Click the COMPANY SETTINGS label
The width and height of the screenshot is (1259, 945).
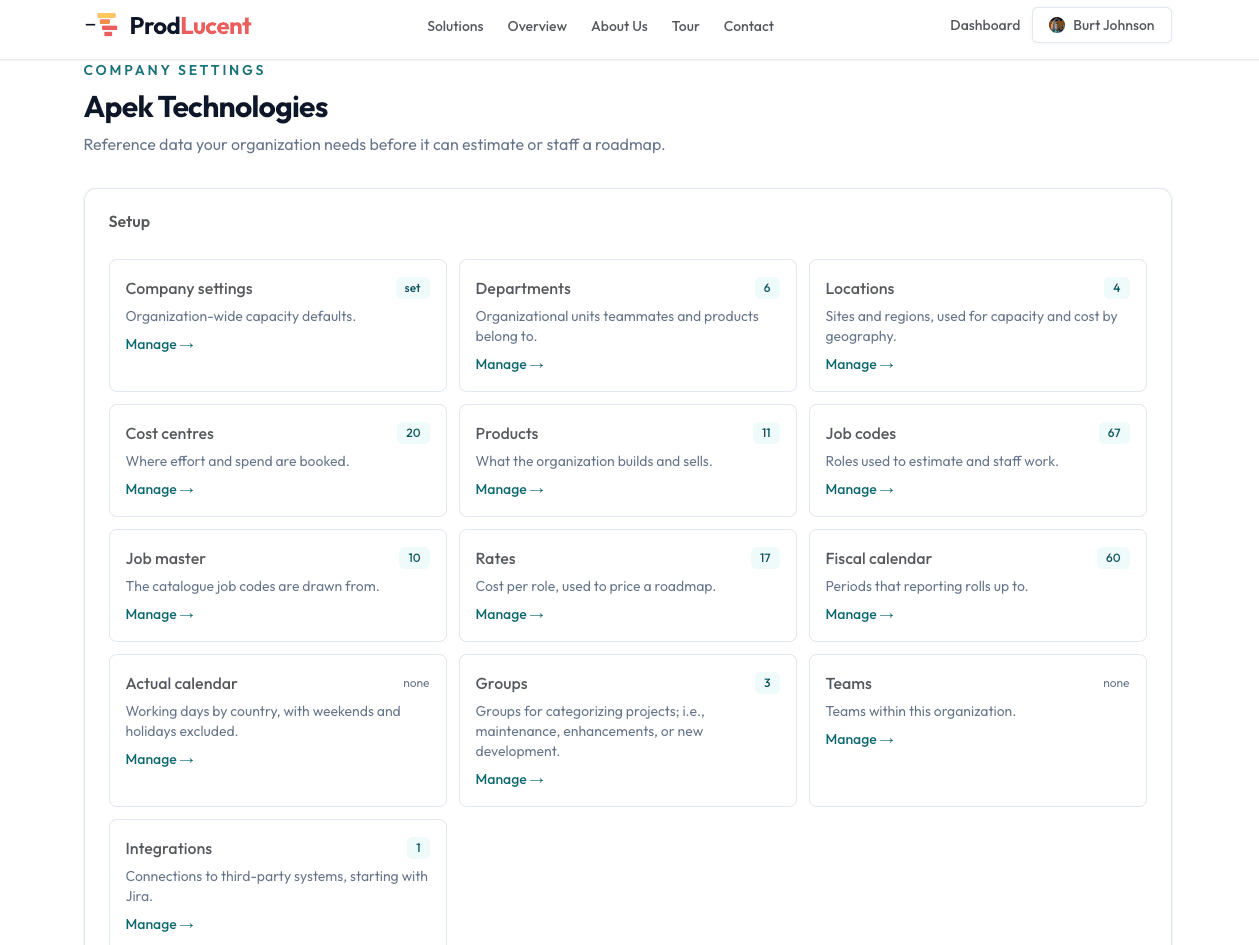[175, 70]
